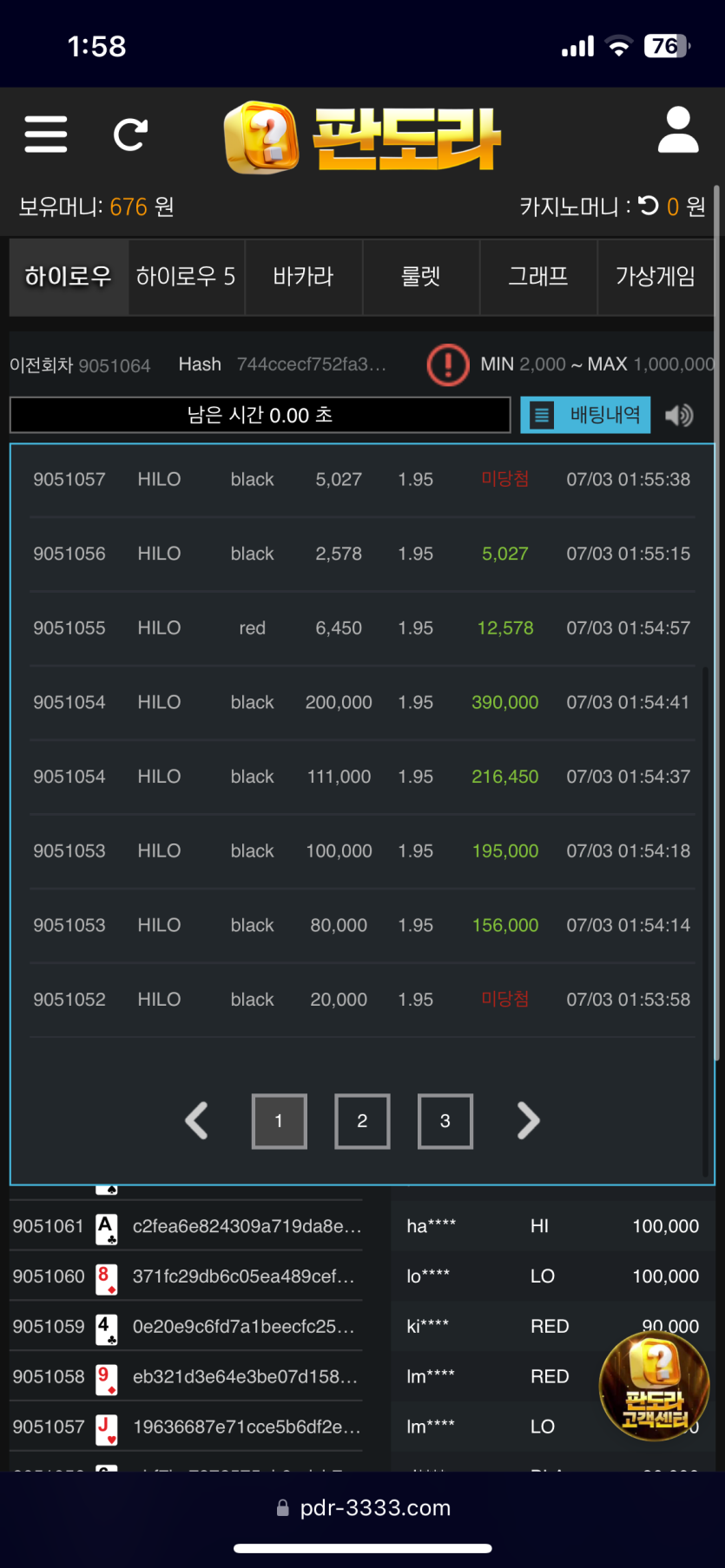
Task: Go to next page of bet history
Action: point(528,1121)
